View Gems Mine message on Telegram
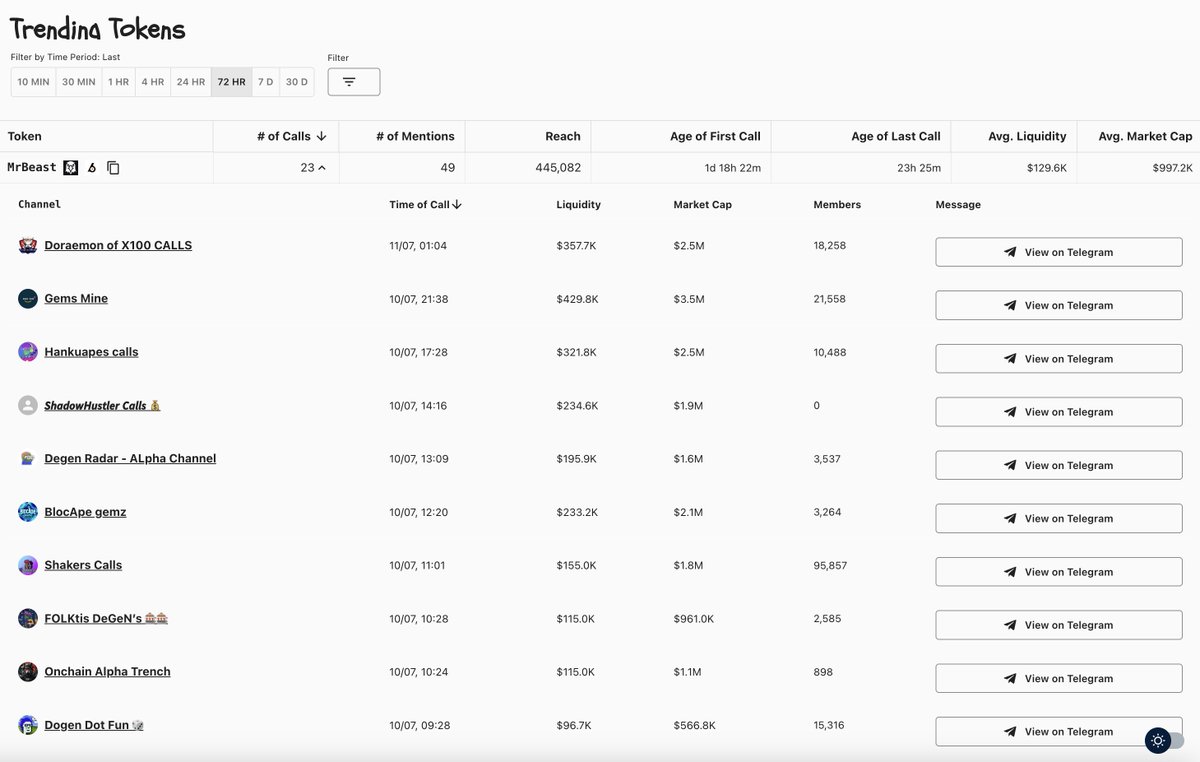Viewport: 1200px width, 762px height. [1059, 305]
